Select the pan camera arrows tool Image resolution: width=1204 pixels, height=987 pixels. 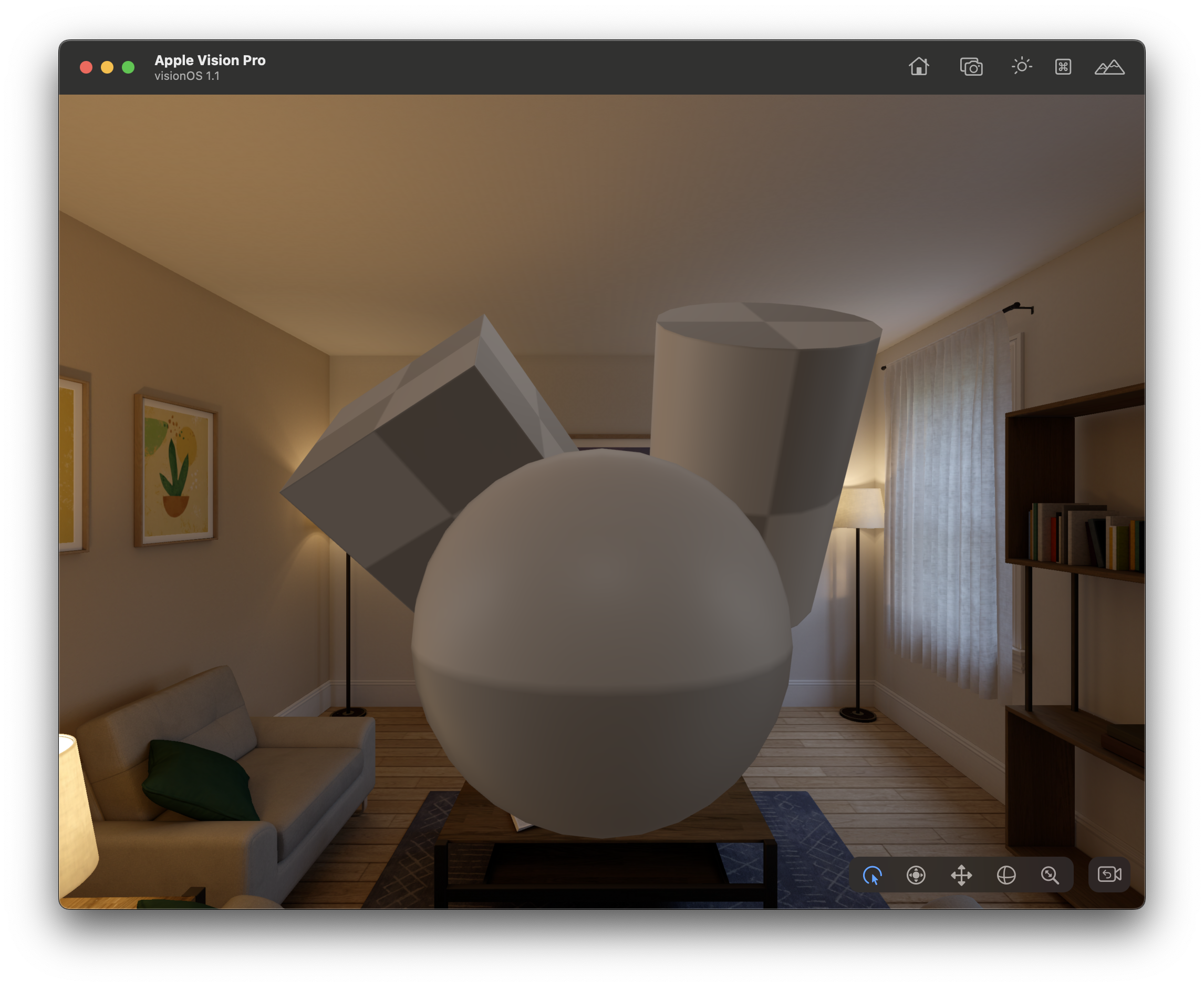(961, 875)
